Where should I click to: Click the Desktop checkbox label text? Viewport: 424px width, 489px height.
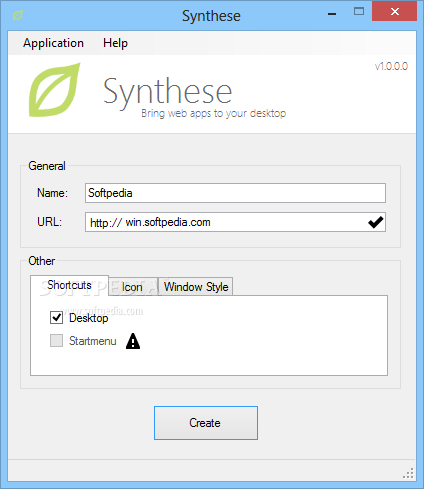point(89,318)
